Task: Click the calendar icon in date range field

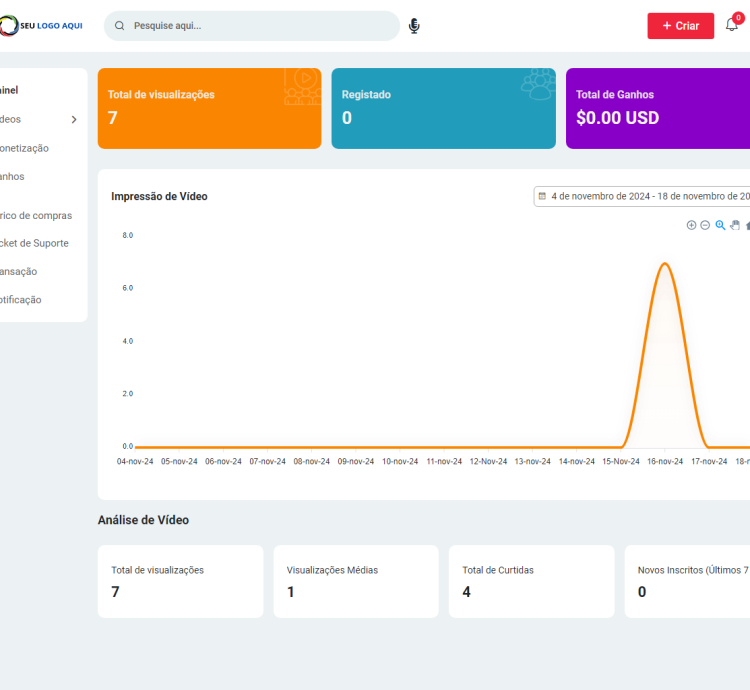Action: tap(542, 196)
